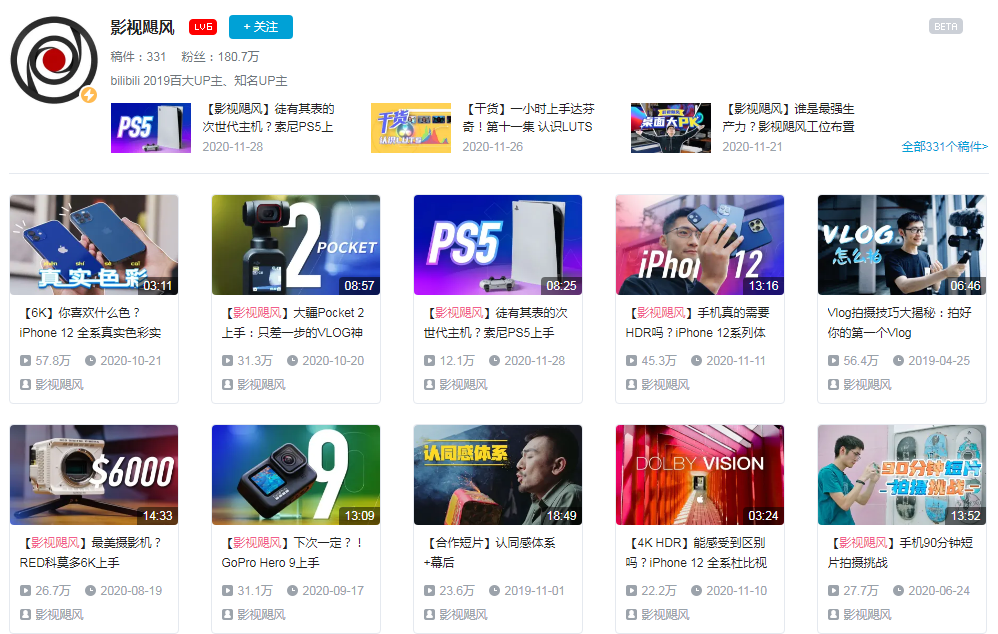
Task: Click the date 2020-09-17
Action: coord(333,591)
